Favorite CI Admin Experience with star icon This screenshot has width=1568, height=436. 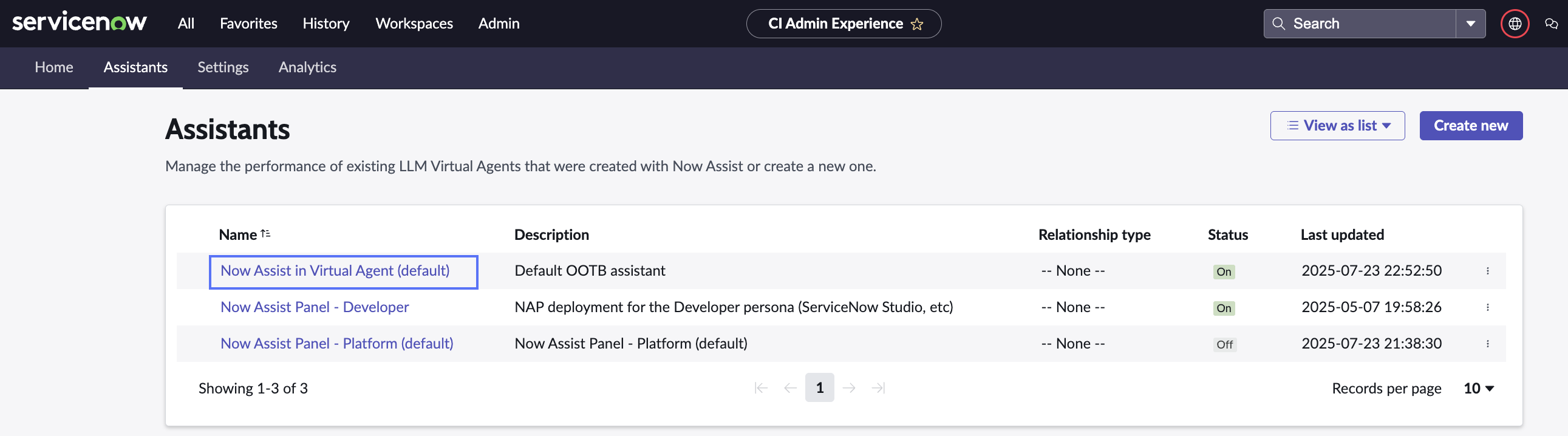pyautogui.click(x=917, y=24)
